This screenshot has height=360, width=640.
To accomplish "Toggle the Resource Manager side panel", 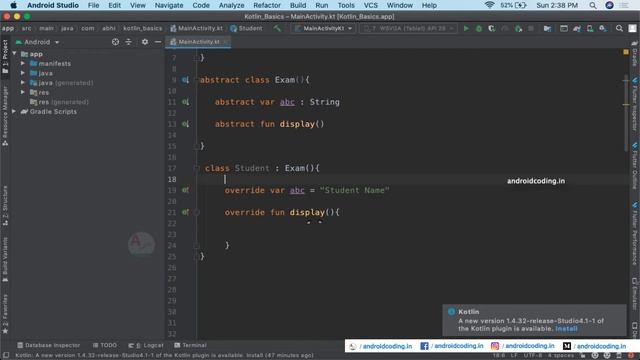I will (5, 116).
